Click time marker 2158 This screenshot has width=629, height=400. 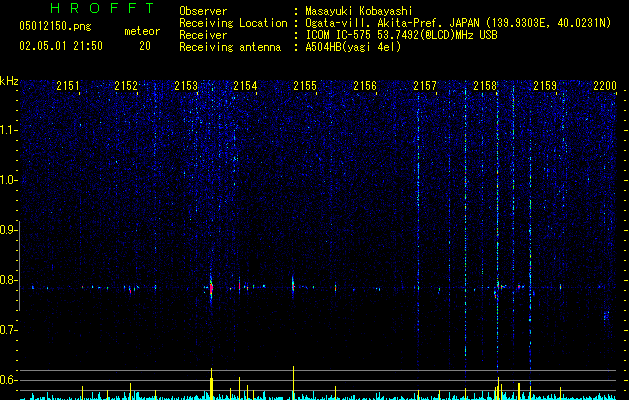pos(485,86)
